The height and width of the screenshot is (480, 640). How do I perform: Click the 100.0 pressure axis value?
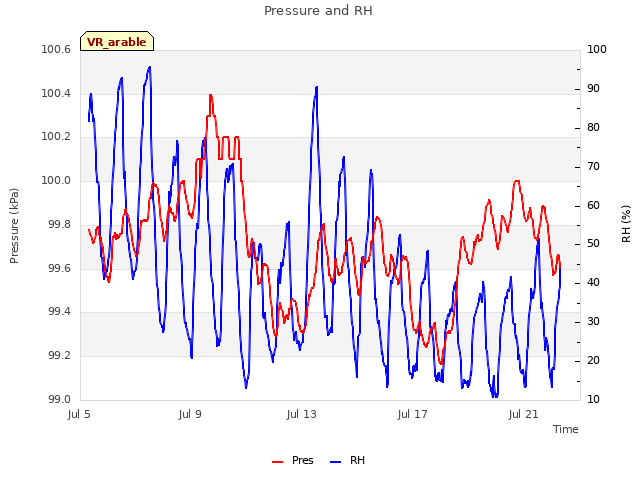click(x=56, y=180)
